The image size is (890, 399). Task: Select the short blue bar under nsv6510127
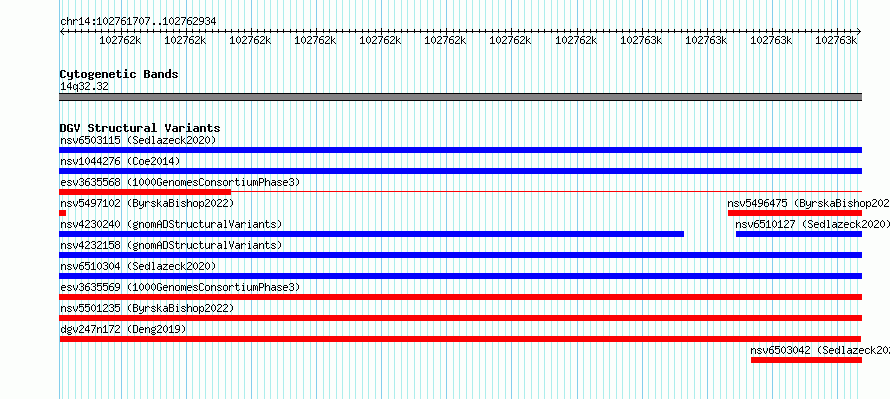coord(799,234)
